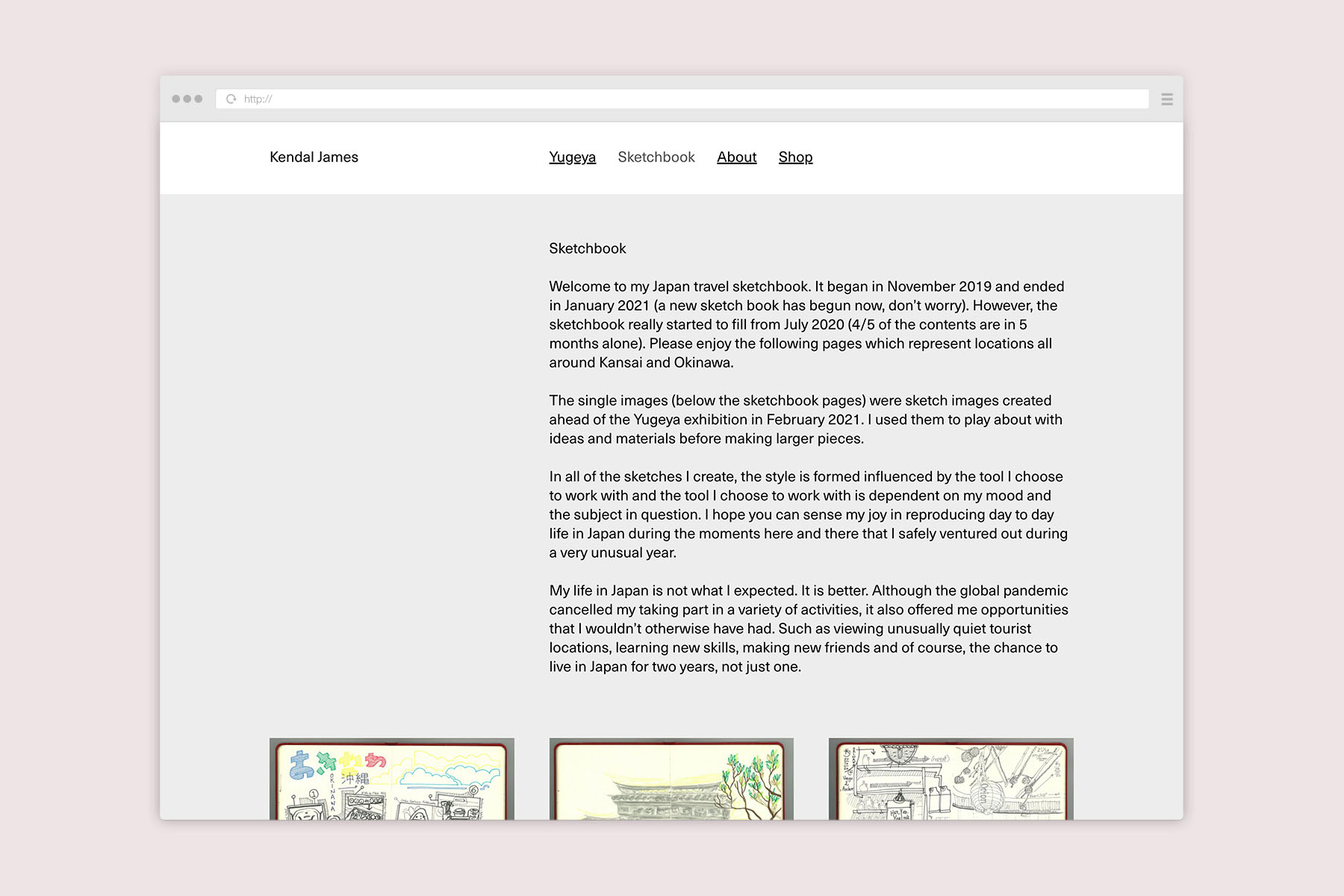Go to the About page
Screen dimensions: 1344x896
pyautogui.click(x=736, y=157)
